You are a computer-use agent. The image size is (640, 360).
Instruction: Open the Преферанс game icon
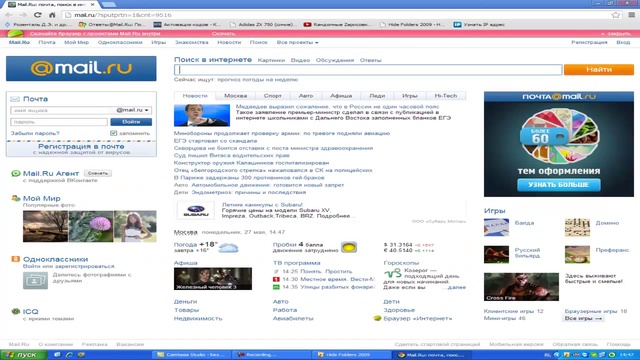point(577,254)
